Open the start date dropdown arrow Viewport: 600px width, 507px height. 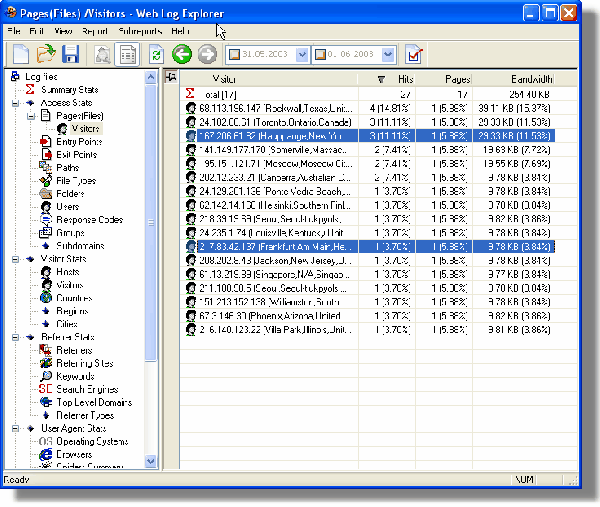(300, 55)
